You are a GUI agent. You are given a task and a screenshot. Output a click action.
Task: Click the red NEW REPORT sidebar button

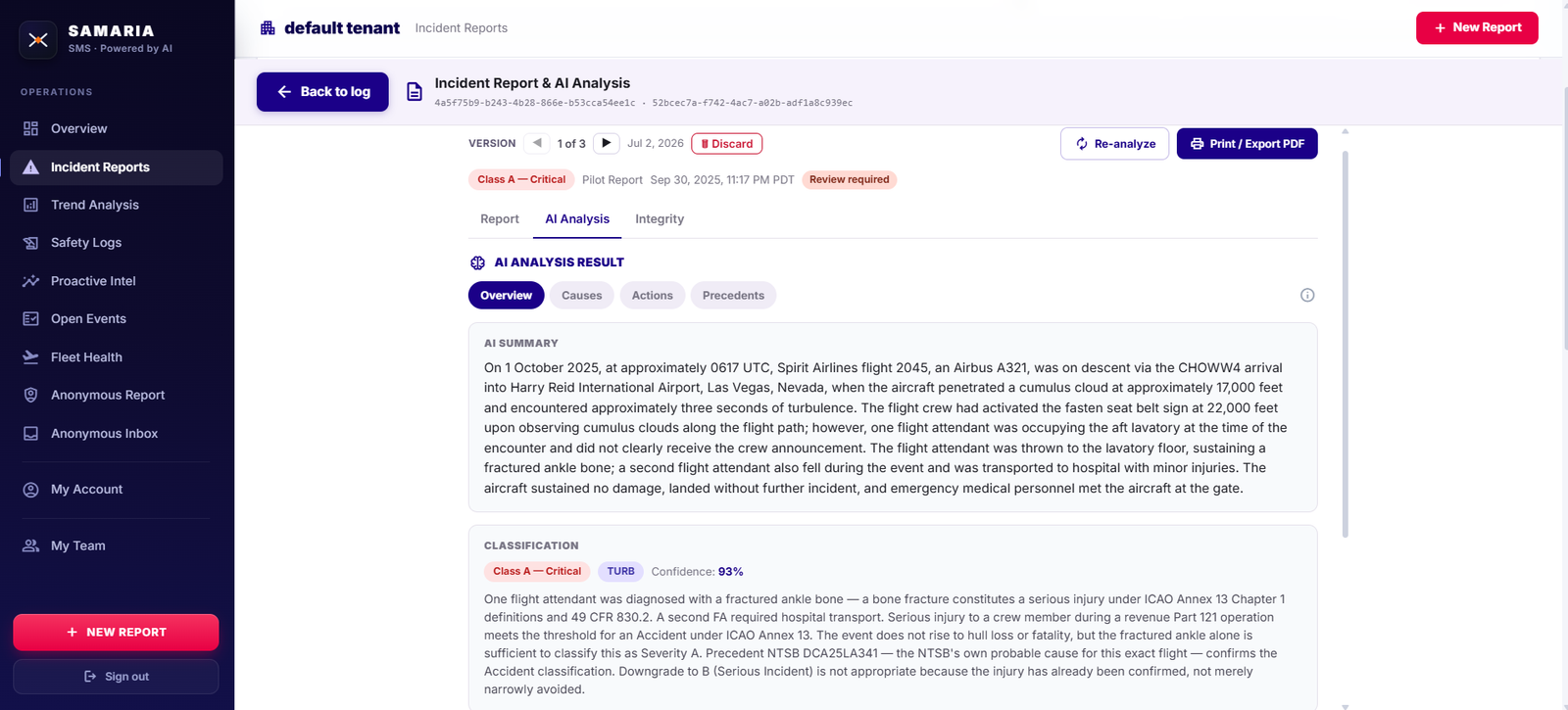coord(116,633)
